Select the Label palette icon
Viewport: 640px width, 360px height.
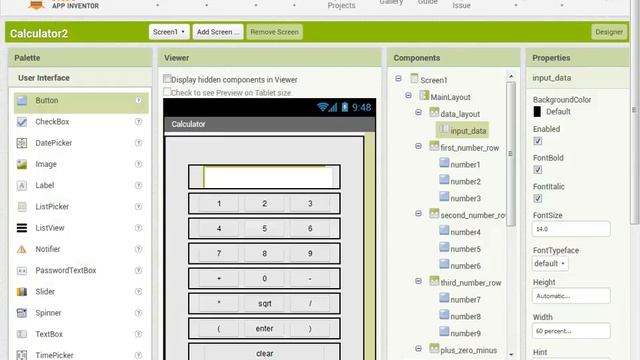click(x=22, y=185)
